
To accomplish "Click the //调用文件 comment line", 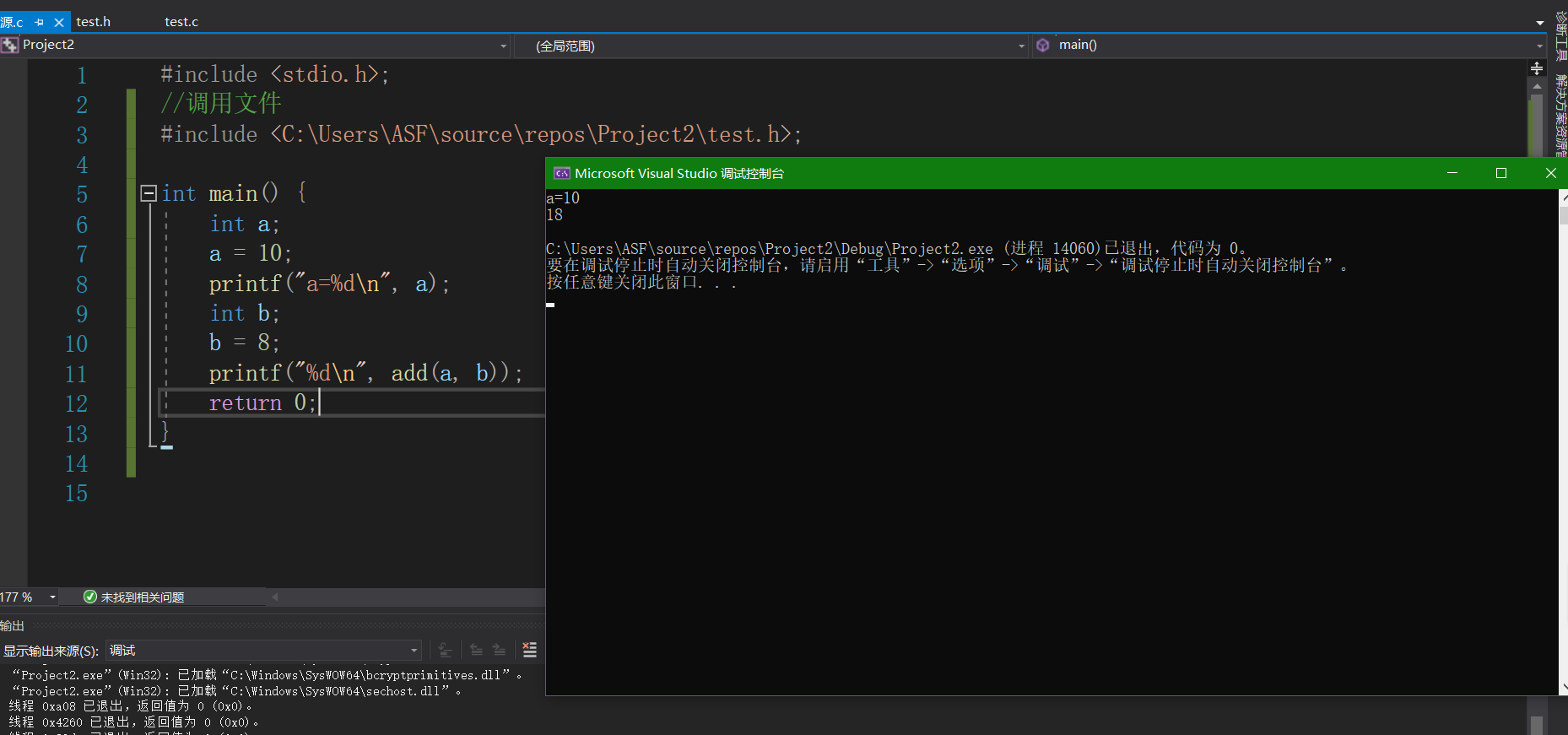I will click(x=221, y=104).
